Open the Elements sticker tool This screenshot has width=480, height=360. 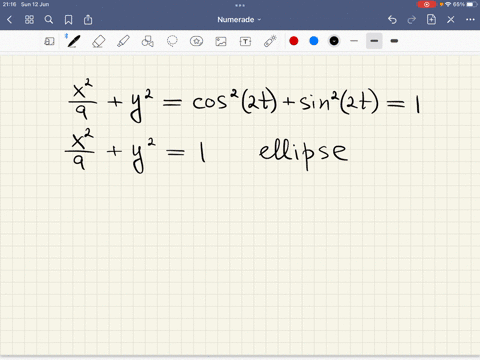point(196,41)
